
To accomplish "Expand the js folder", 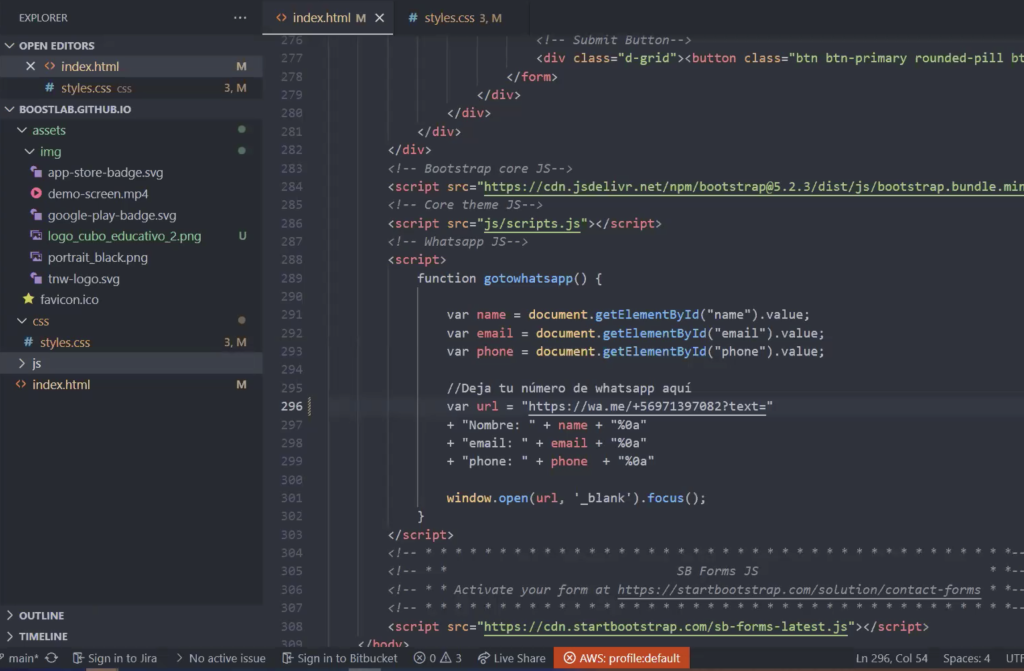I will (x=22, y=363).
